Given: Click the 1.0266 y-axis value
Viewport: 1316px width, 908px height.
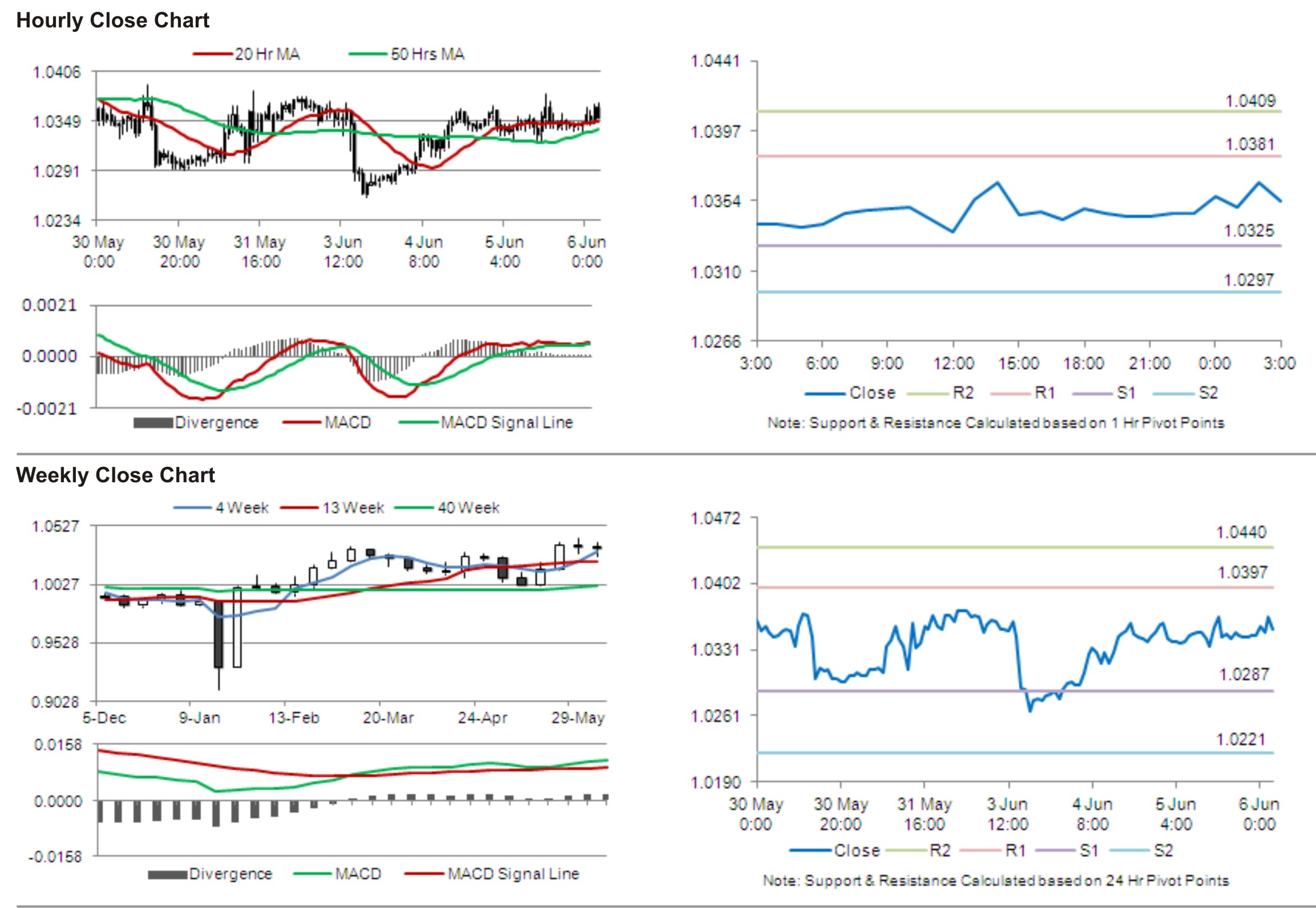Looking at the screenshot, I should [x=715, y=342].
